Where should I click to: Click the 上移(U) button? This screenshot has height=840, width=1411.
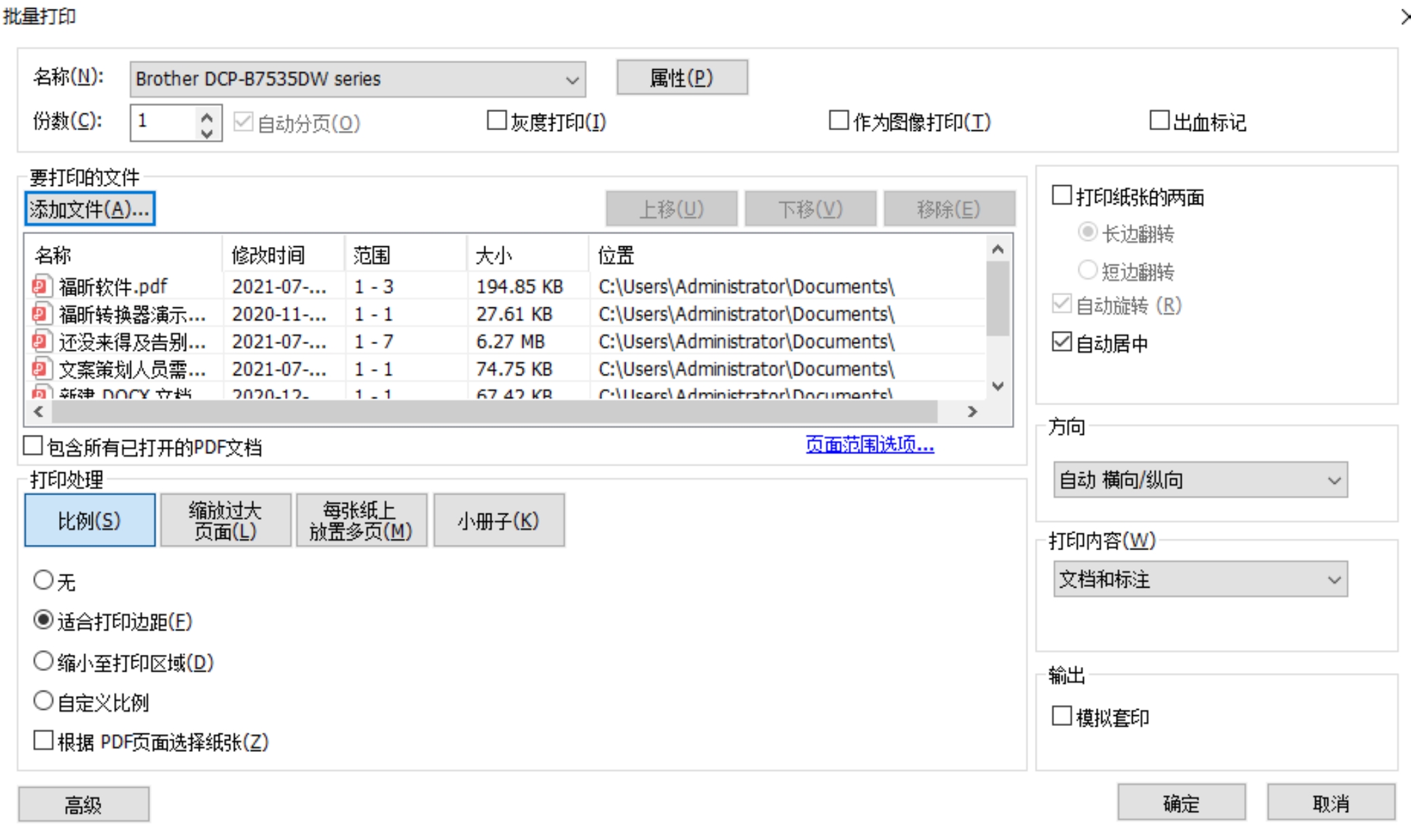[671, 209]
